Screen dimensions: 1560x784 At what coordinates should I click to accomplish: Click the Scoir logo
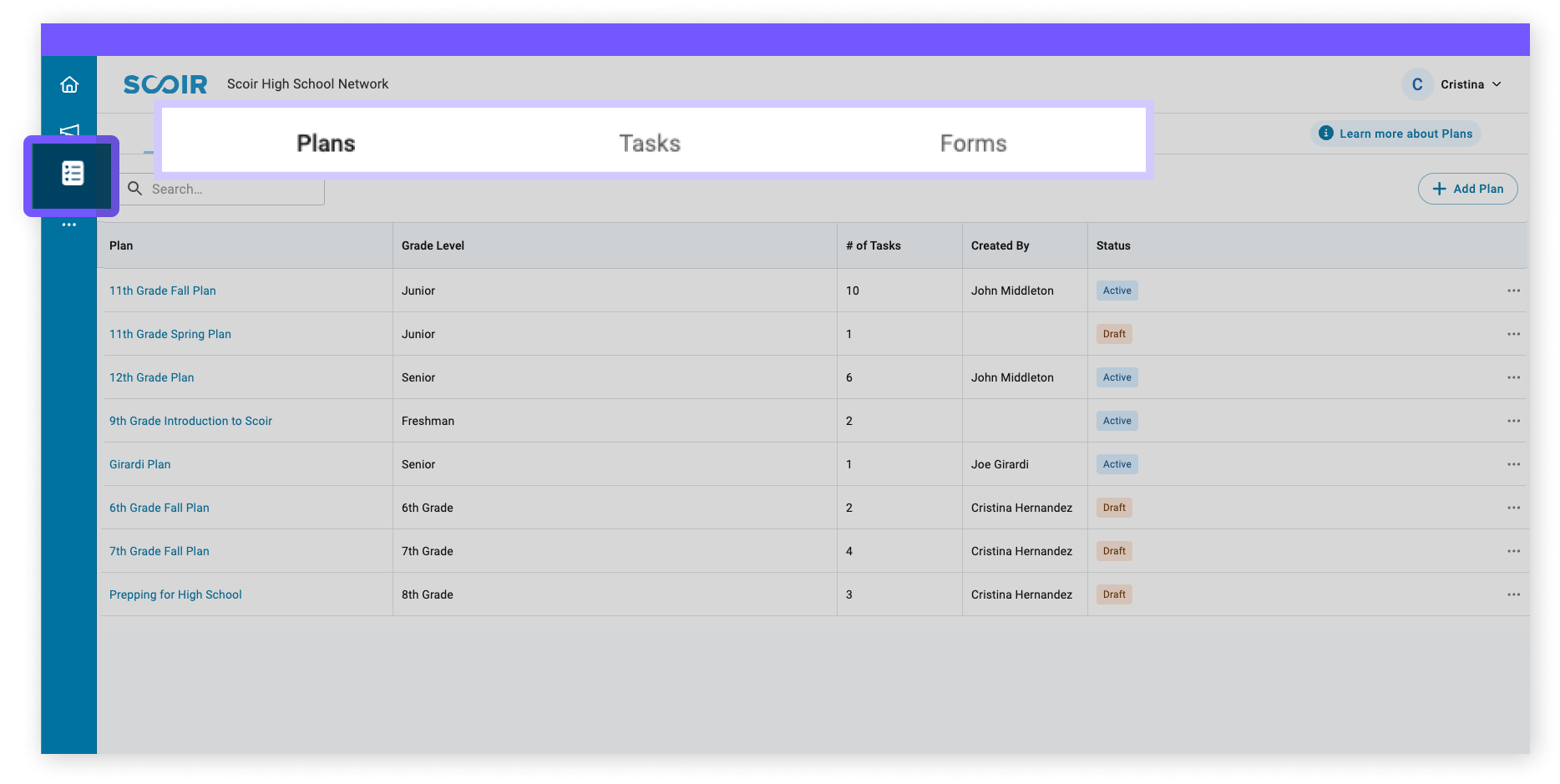click(165, 84)
